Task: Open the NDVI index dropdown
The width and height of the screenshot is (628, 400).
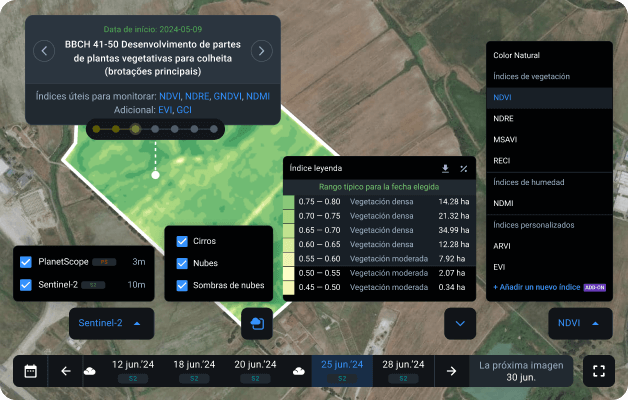Action: [x=580, y=323]
